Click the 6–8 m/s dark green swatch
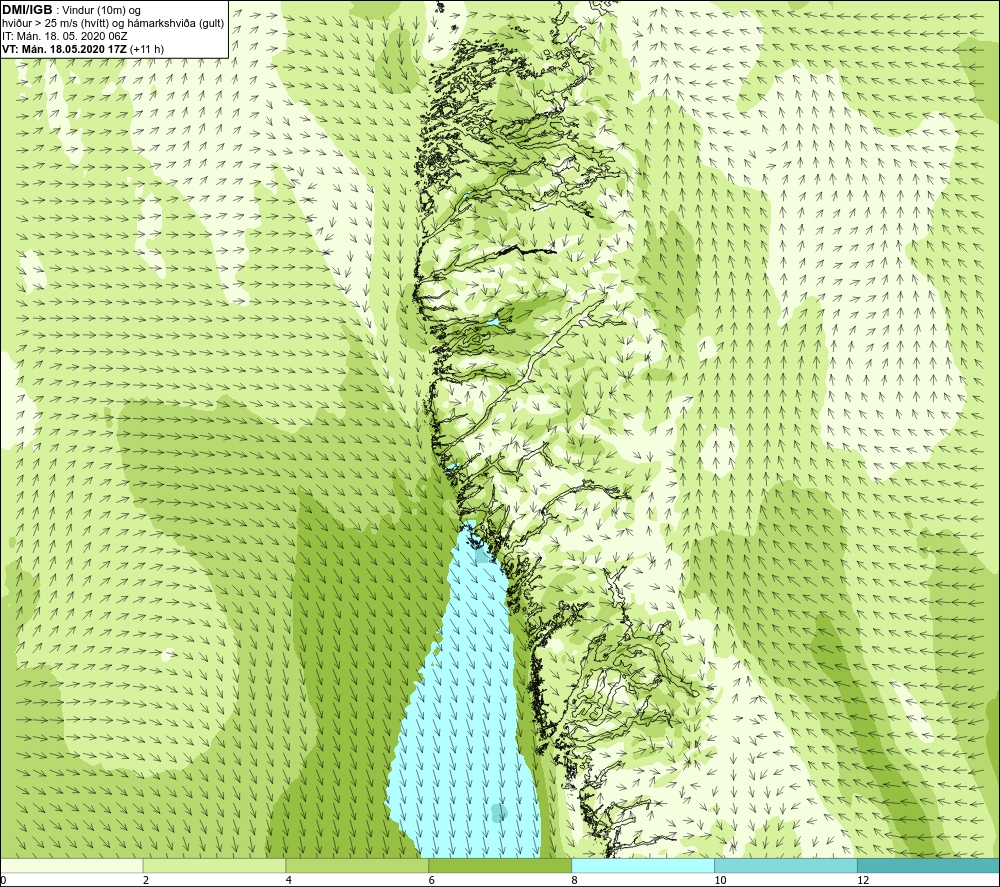 click(x=500, y=865)
